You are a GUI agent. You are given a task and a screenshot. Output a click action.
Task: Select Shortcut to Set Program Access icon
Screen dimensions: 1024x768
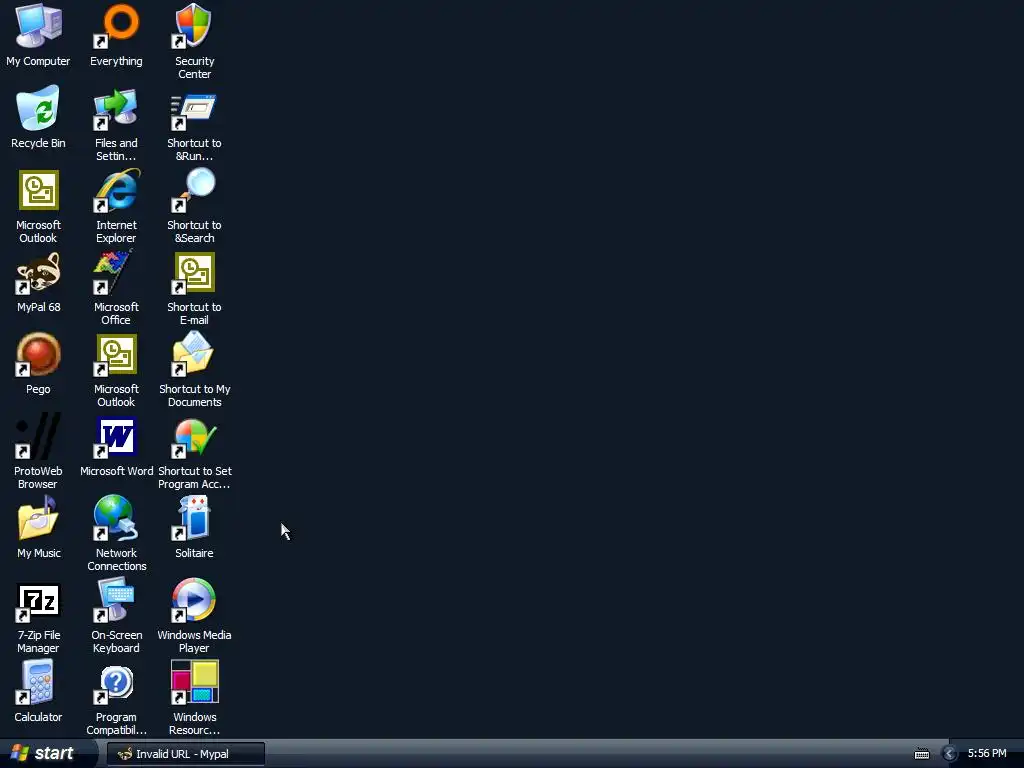(194, 437)
